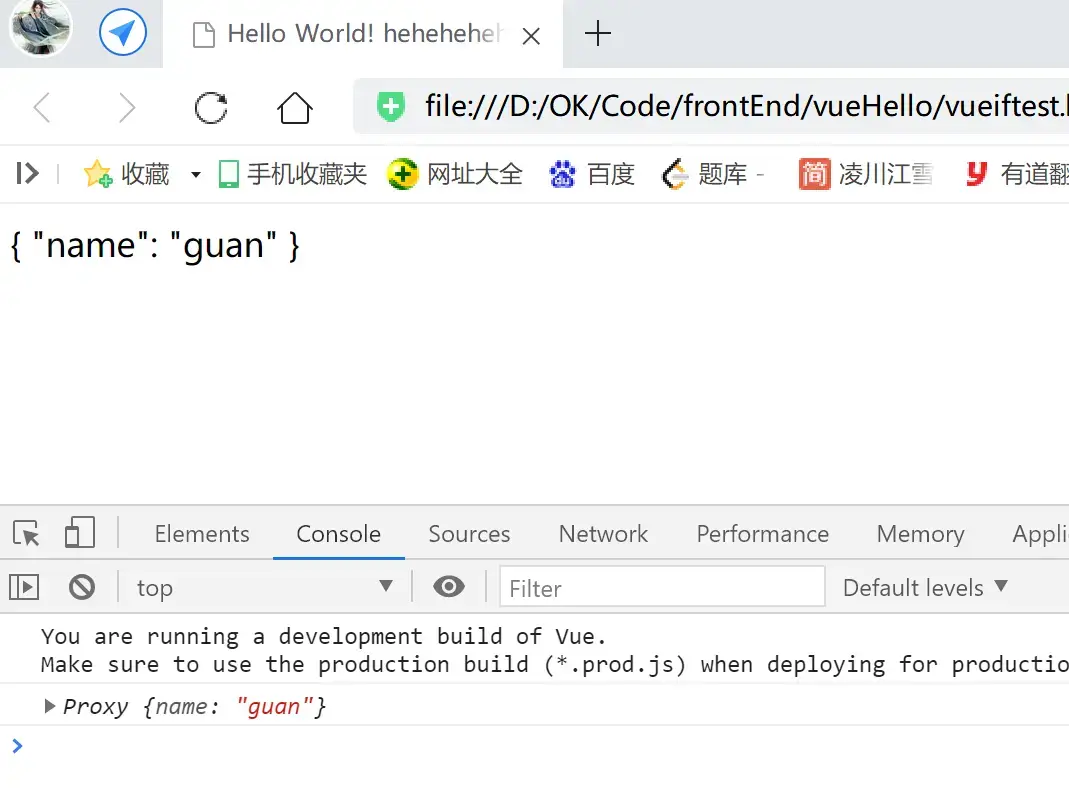Click the user profile avatar

click(40, 28)
